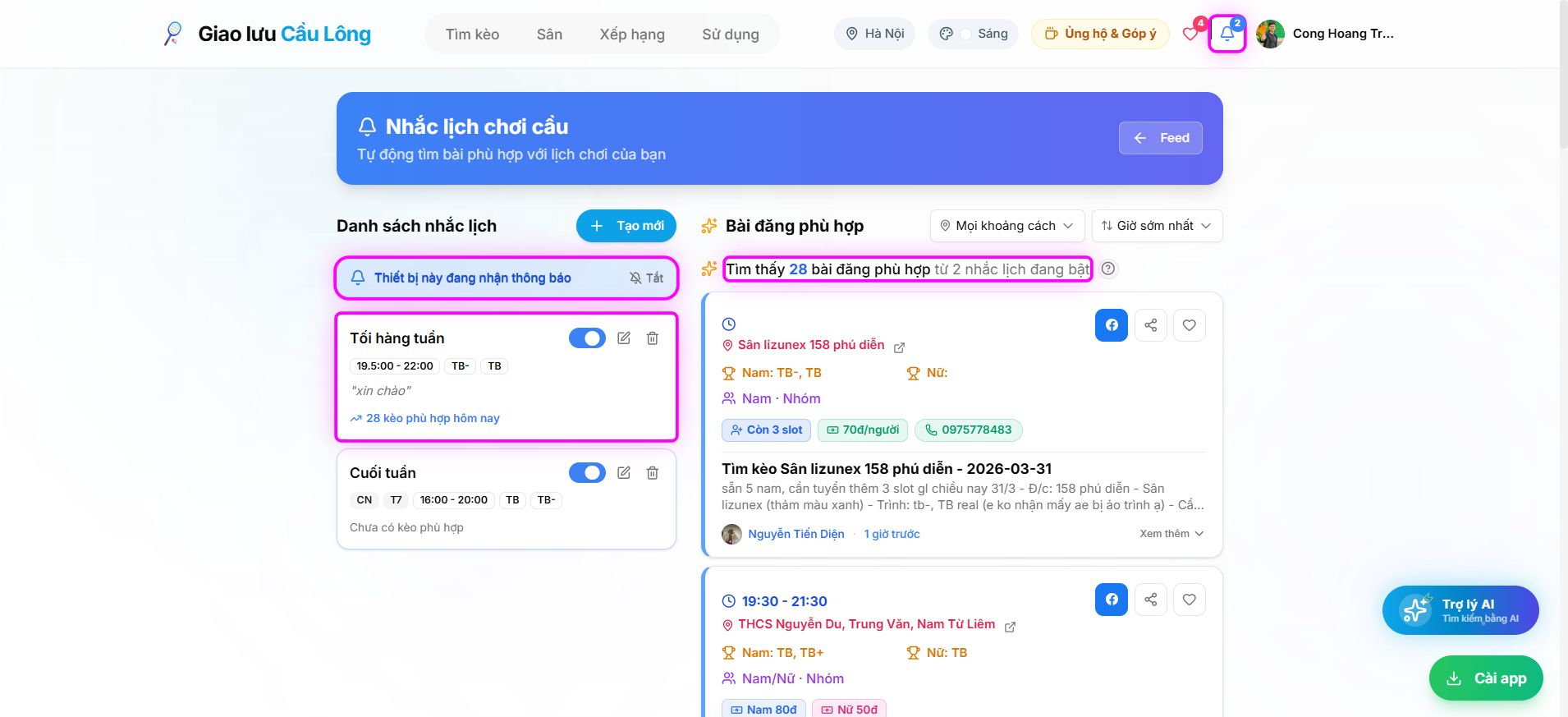Open the Giờ sớm nhất sort dropdown

click(1158, 226)
